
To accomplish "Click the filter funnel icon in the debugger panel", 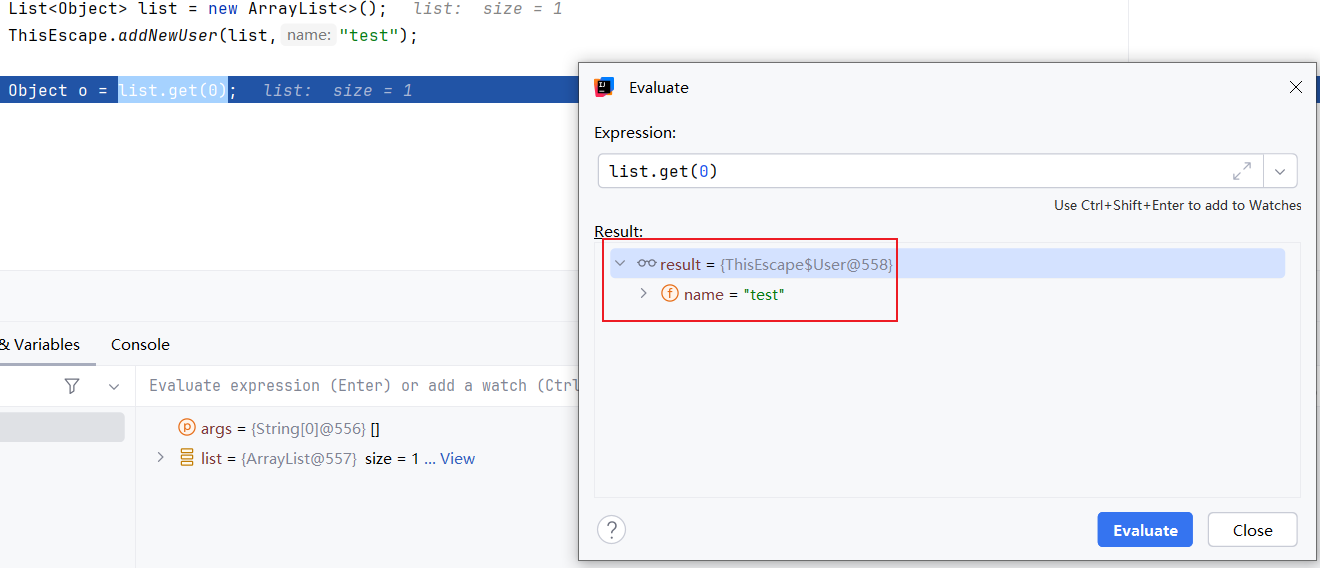I will pyautogui.click(x=72, y=386).
